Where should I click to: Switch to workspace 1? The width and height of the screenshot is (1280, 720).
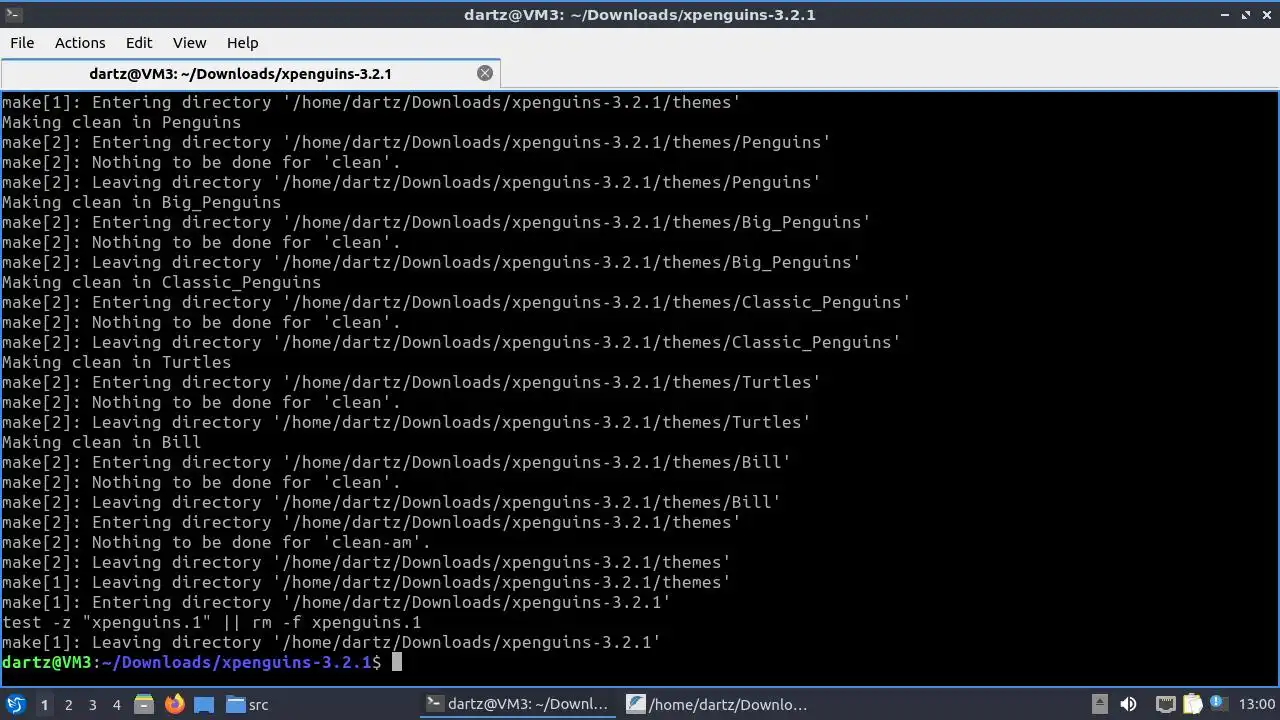click(x=44, y=705)
